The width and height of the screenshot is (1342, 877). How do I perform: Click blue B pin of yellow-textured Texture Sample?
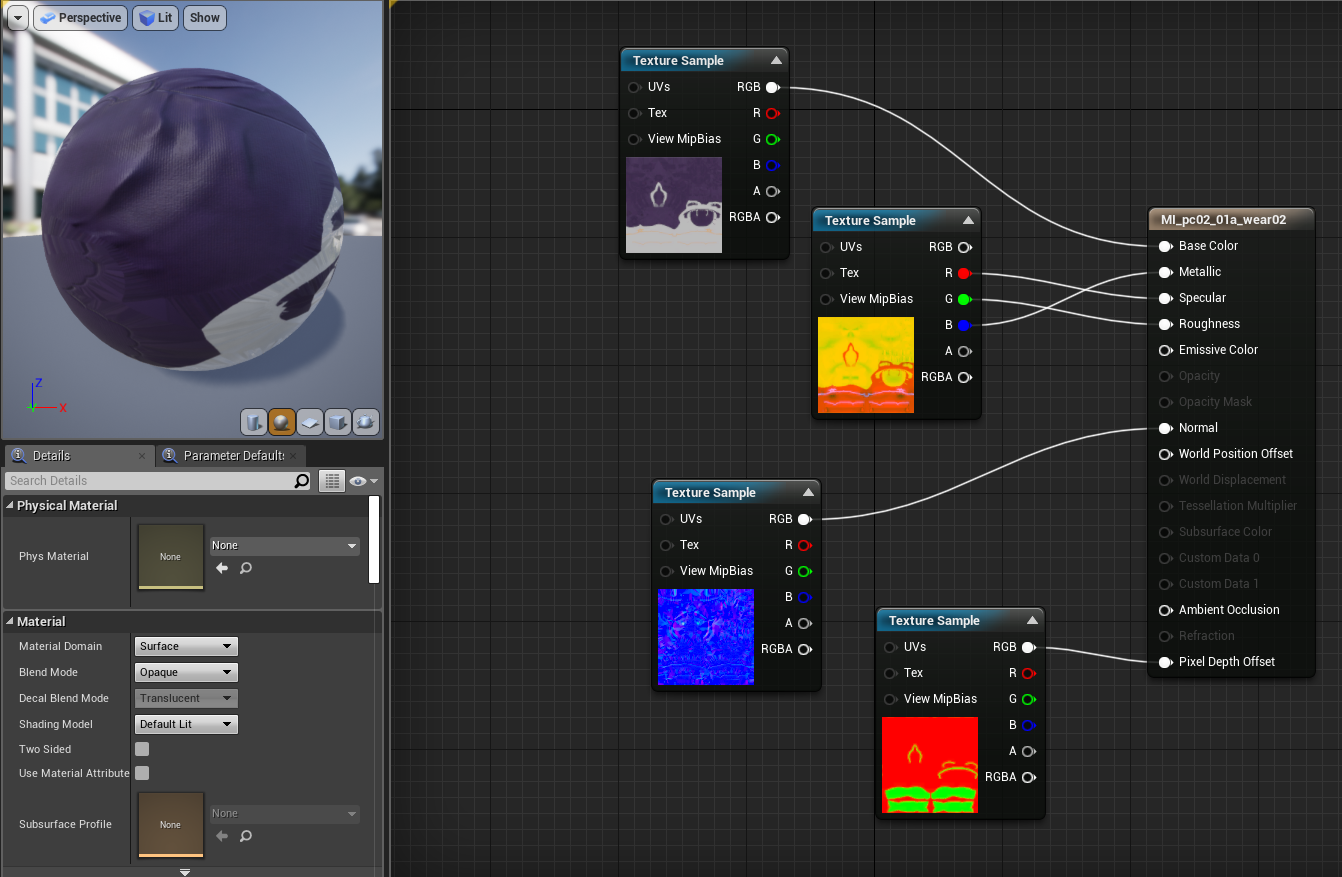pyautogui.click(x=964, y=325)
